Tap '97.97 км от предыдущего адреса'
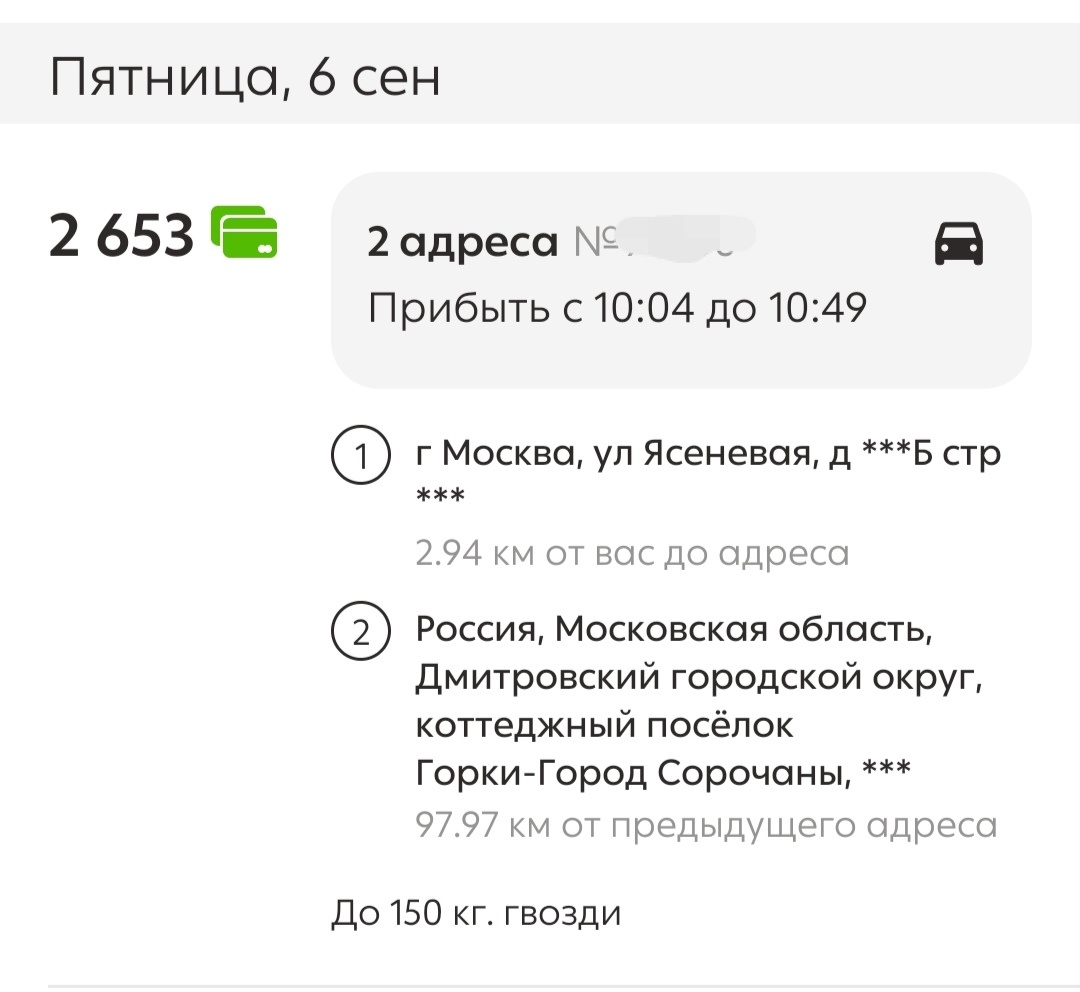The image size is (1080, 992). [x=706, y=825]
